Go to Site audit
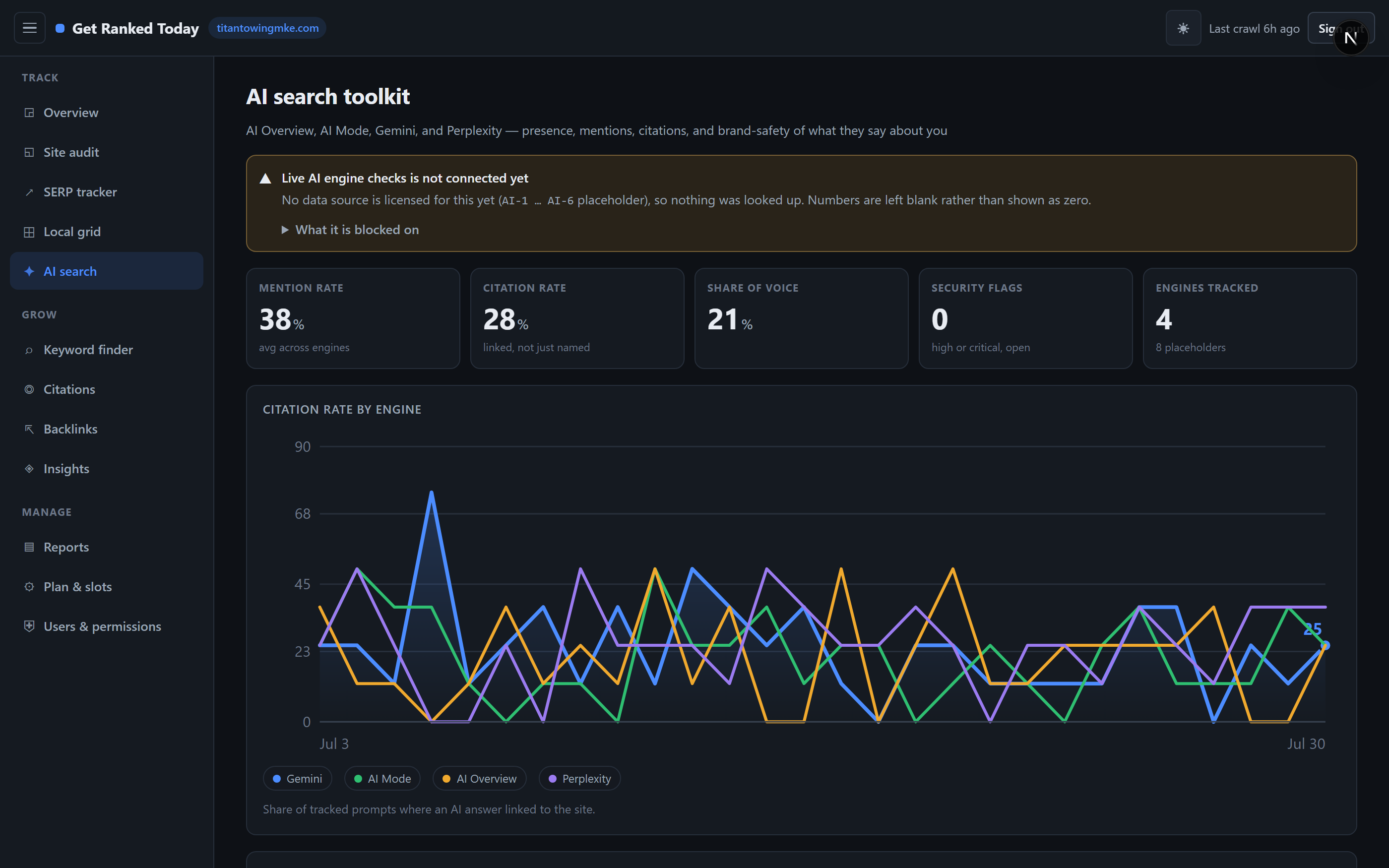The image size is (1389, 868). [x=107, y=152]
